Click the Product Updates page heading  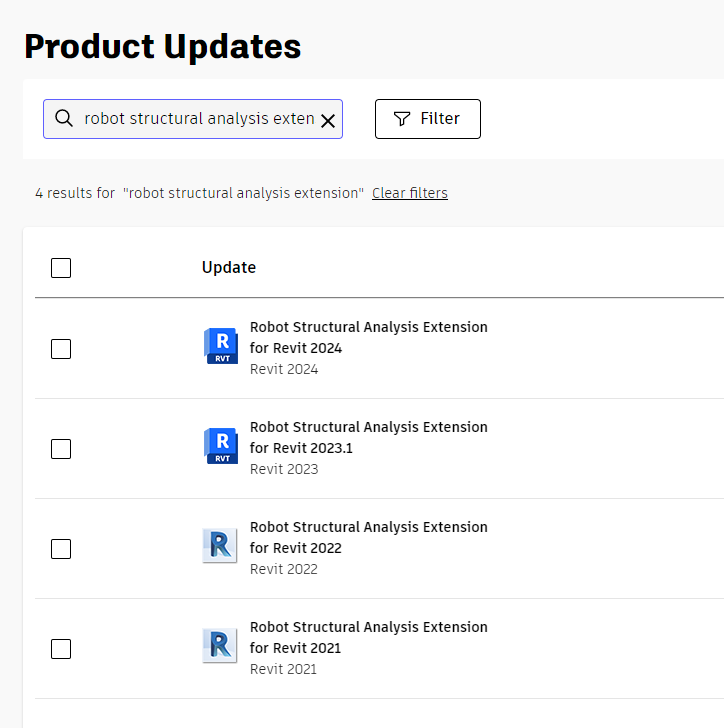tap(162, 47)
